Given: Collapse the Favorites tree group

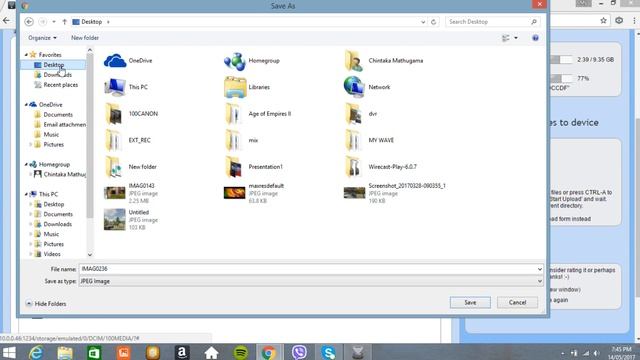Looking at the screenshot, I should [x=27, y=55].
